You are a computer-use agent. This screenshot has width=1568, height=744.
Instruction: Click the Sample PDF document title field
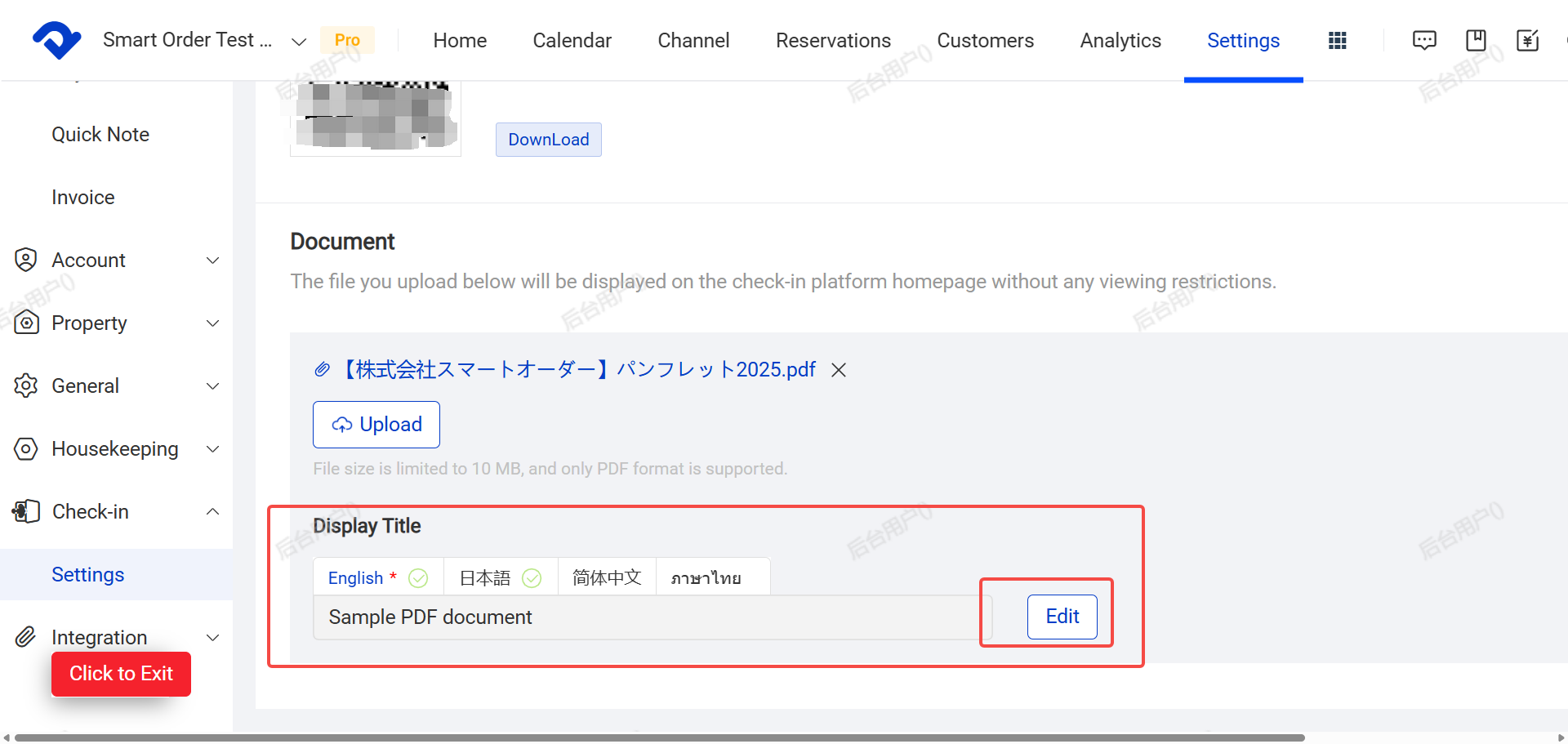click(653, 617)
